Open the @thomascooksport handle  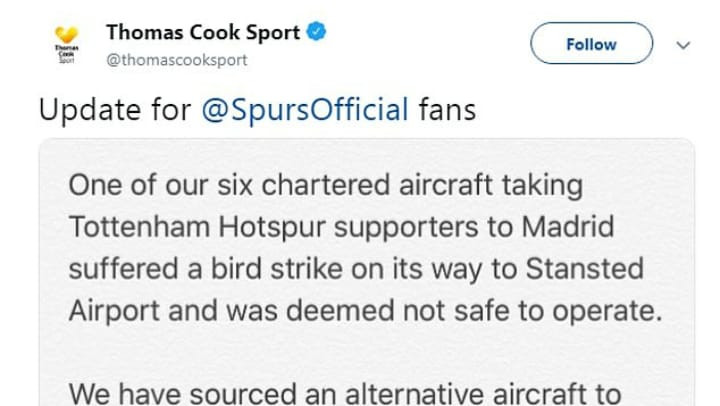[177, 60]
